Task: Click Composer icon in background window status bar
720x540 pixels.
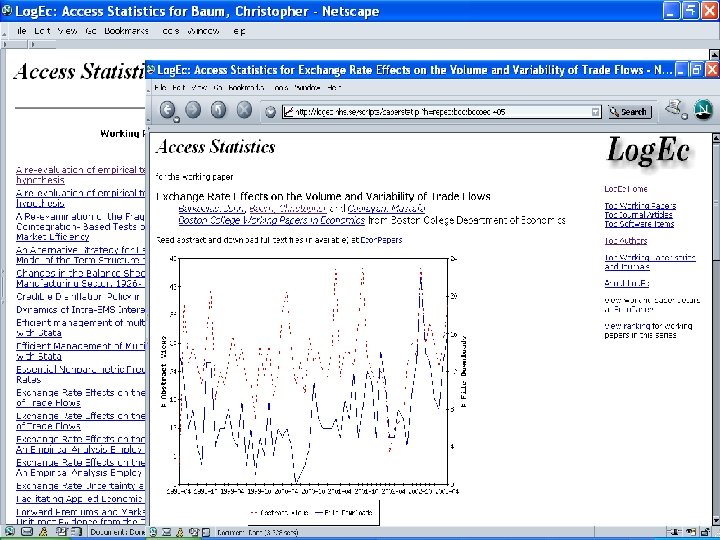Action: pyautogui.click(x=61, y=532)
